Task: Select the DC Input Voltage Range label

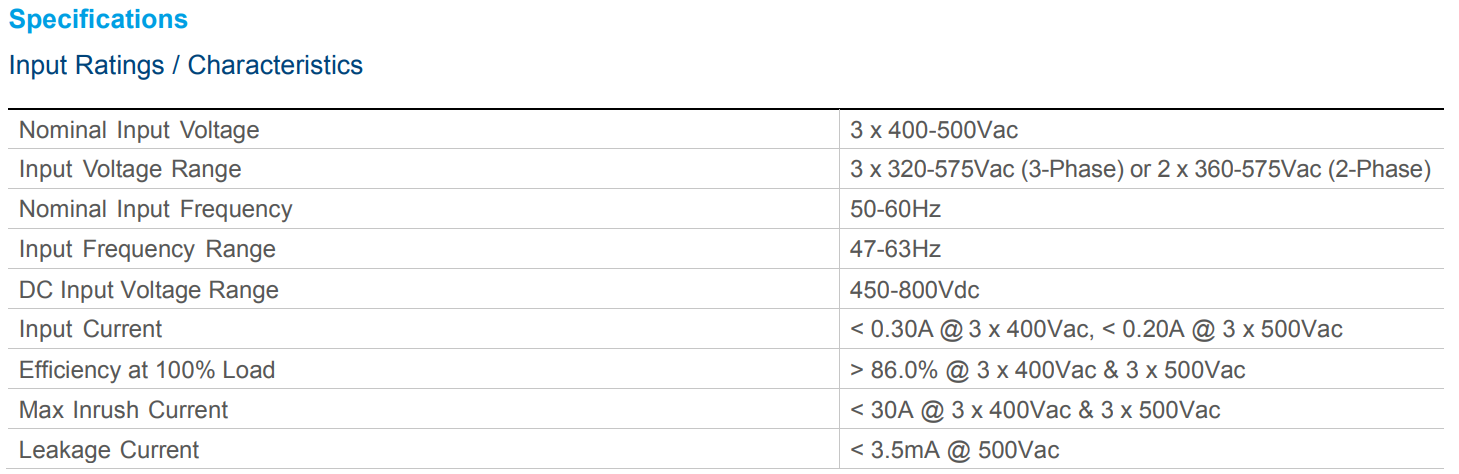Action: 148,290
